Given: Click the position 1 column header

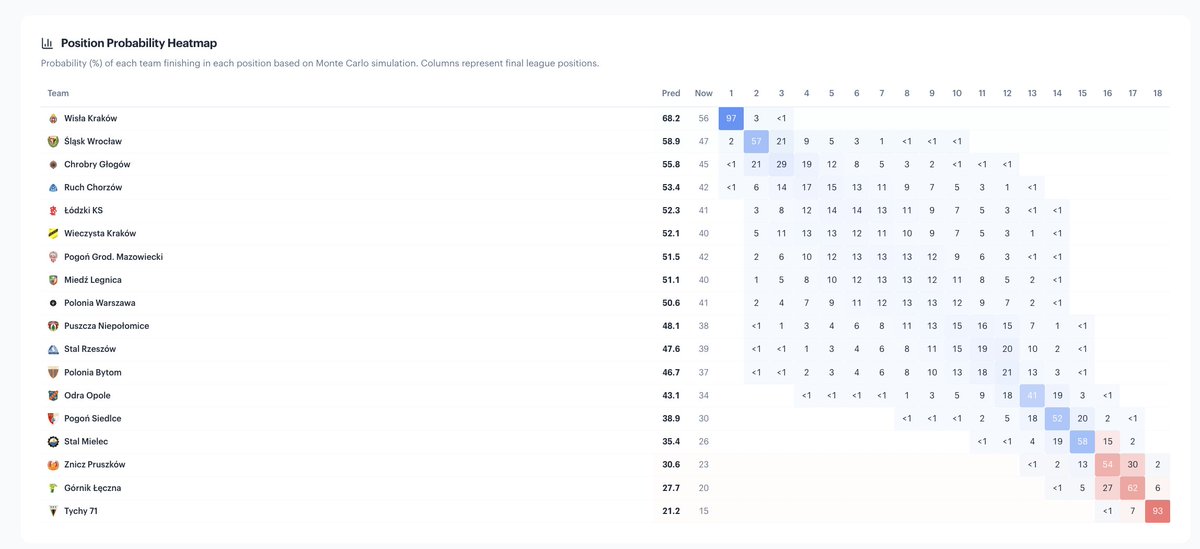Looking at the screenshot, I should pyautogui.click(x=731, y=93).
